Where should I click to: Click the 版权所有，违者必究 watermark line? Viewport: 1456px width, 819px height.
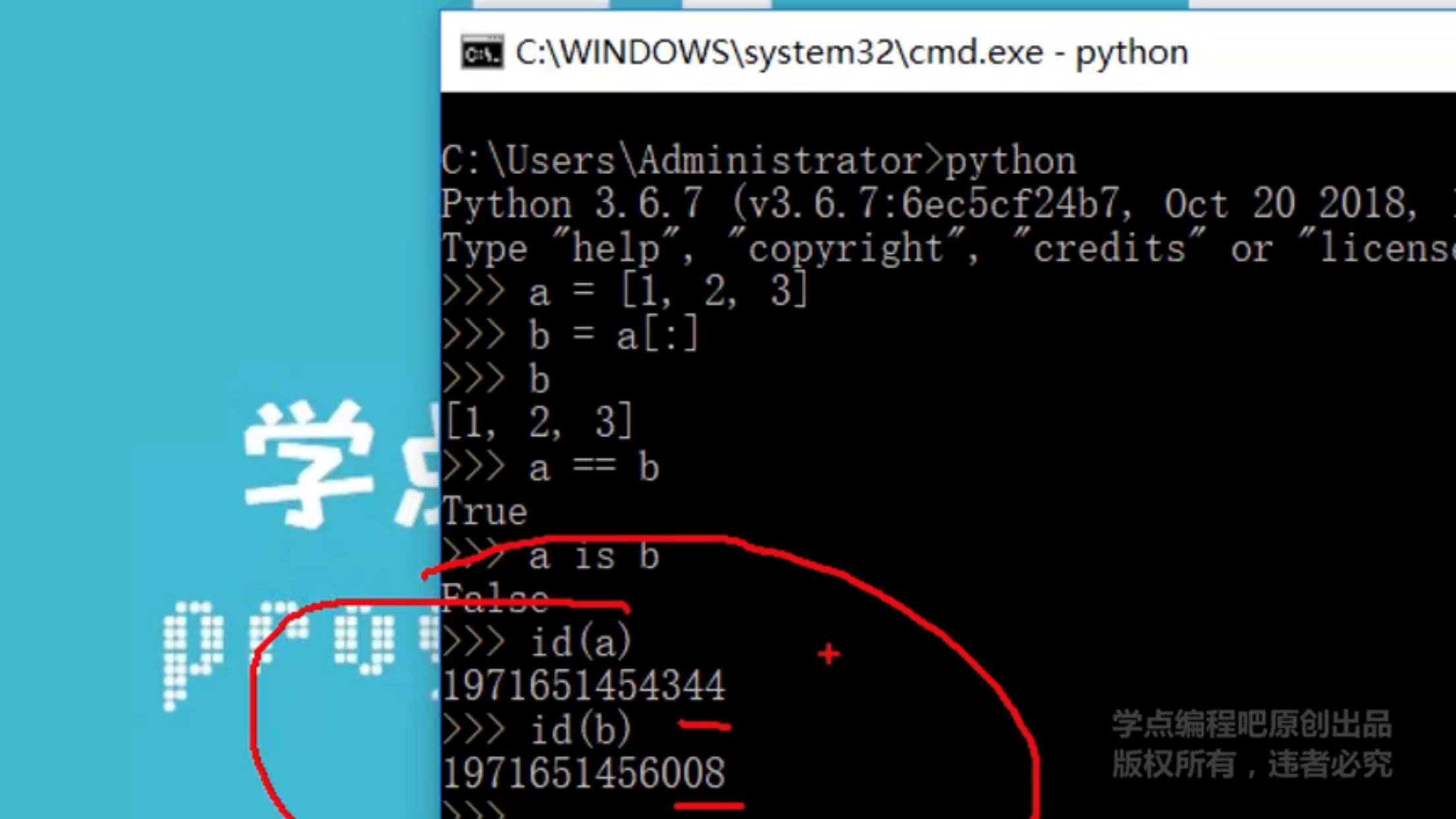1252,764
